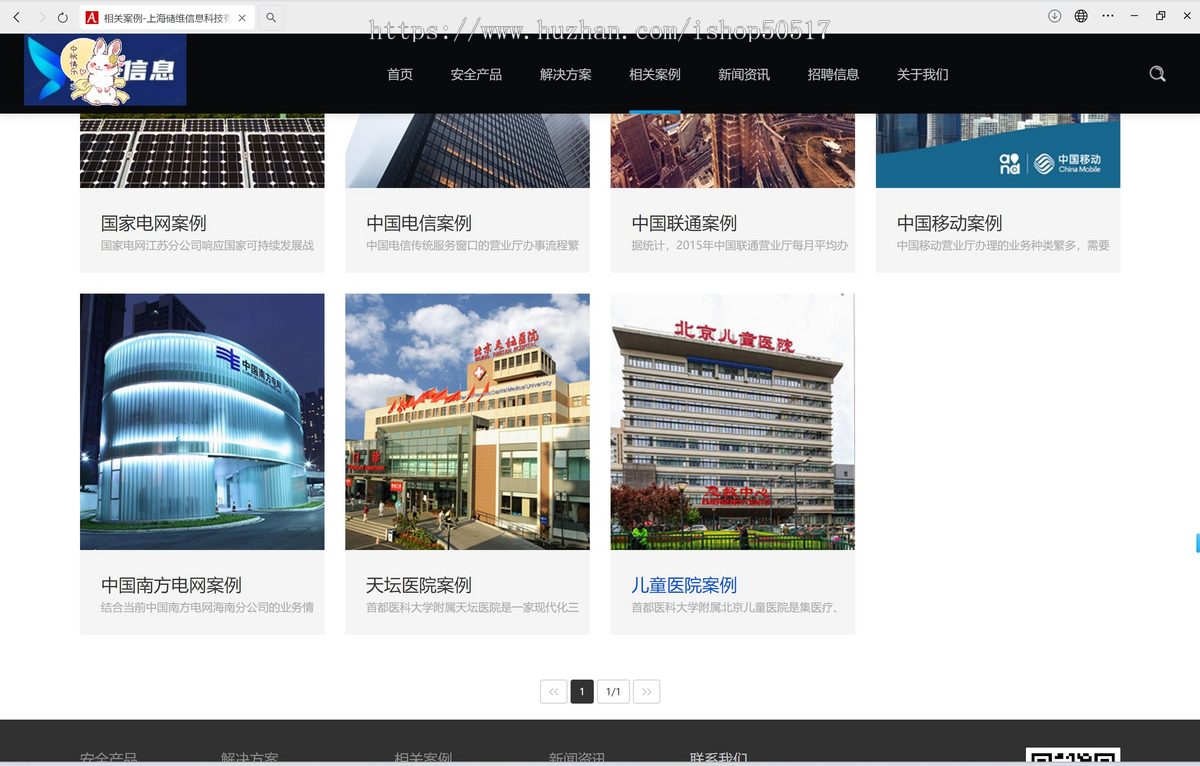This screenshot has height=766, width=1200.
Task: Open the browser search magnifier button
Action: click(271, 17)
